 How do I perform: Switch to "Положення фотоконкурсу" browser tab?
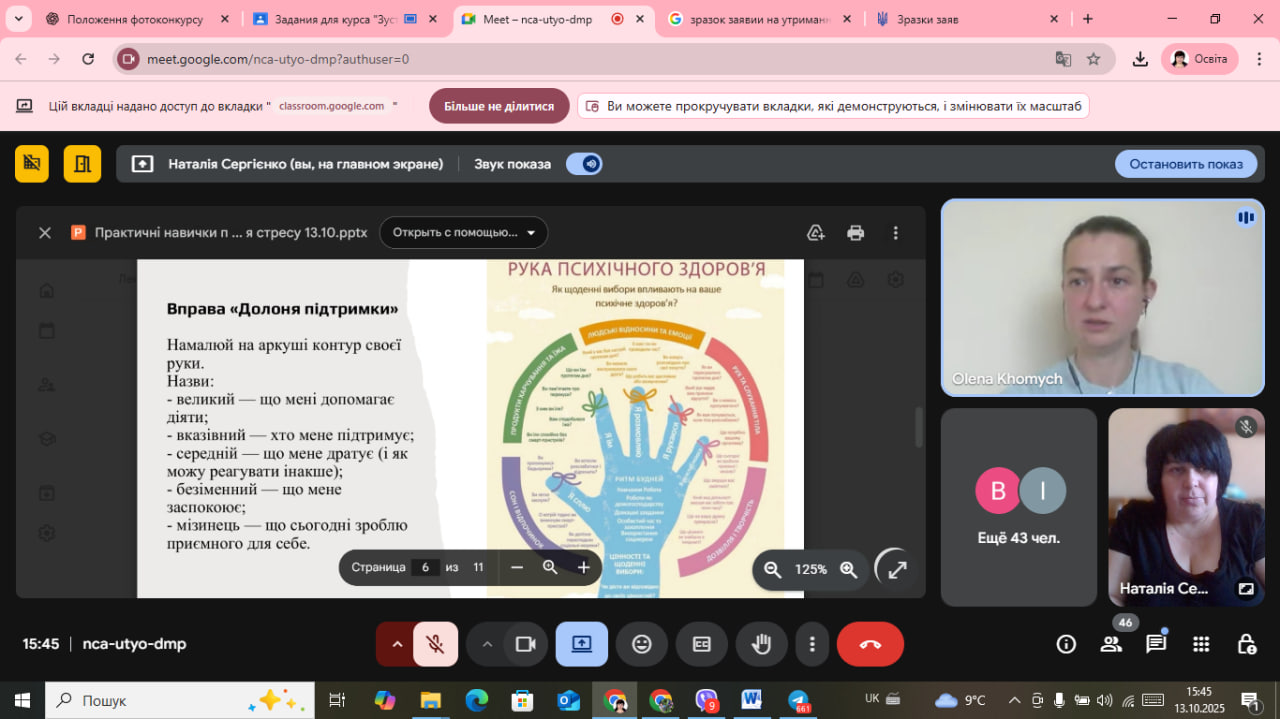pos(134,19)
